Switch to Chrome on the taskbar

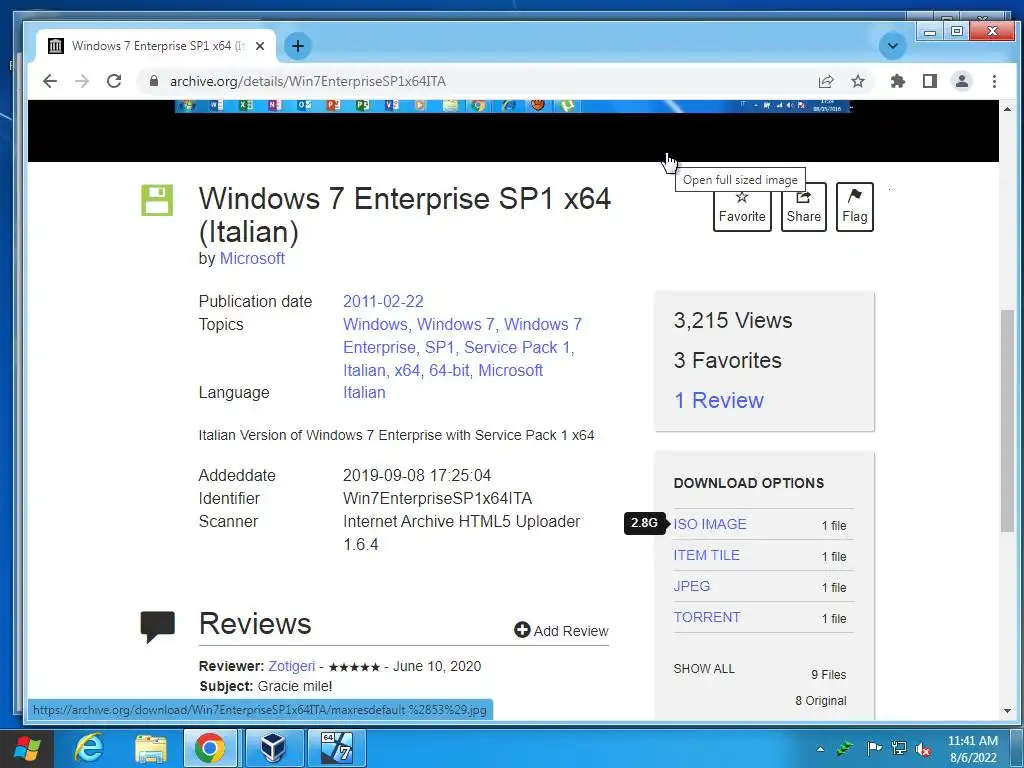(210, 748)
